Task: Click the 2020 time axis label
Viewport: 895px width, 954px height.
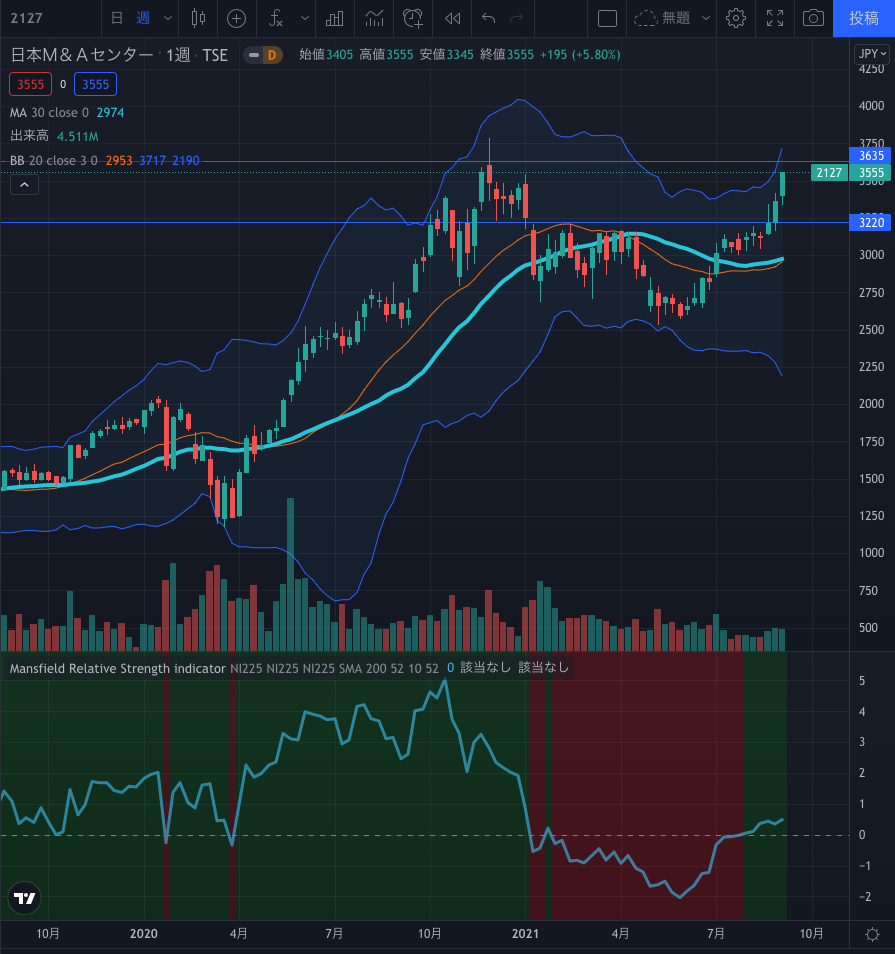Action: [x=144, y=933]
